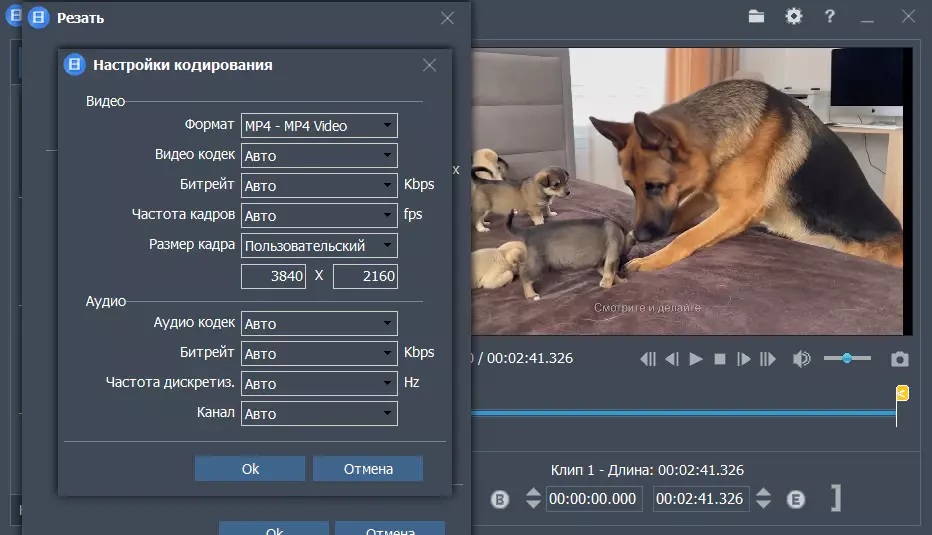Expand the Размер кадра dropdown
932x535 pixels.
pyautogui.click(x=319, y=246)
